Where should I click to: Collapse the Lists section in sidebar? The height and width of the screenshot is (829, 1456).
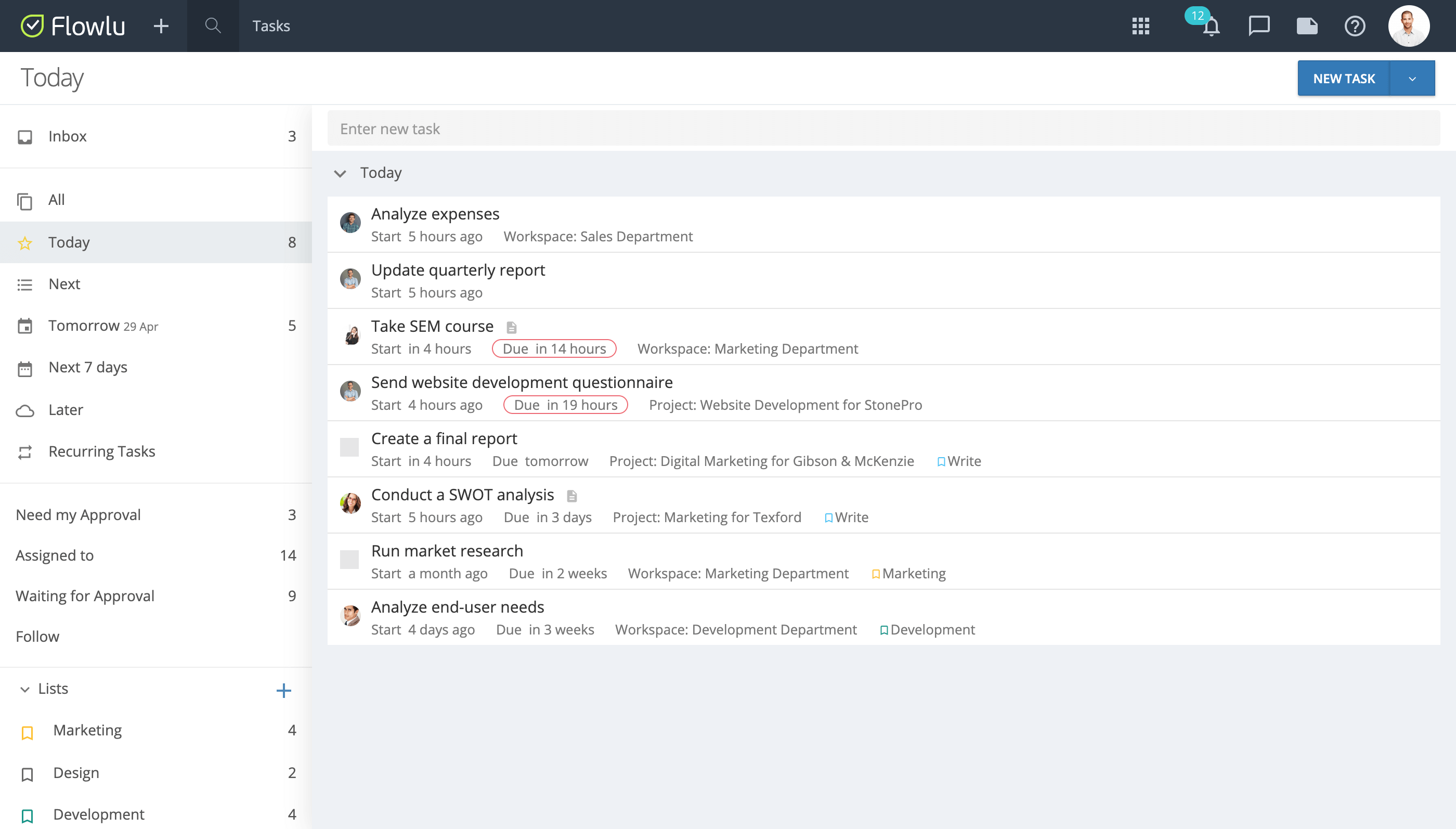pyautogui.click(x=24, y=689)
